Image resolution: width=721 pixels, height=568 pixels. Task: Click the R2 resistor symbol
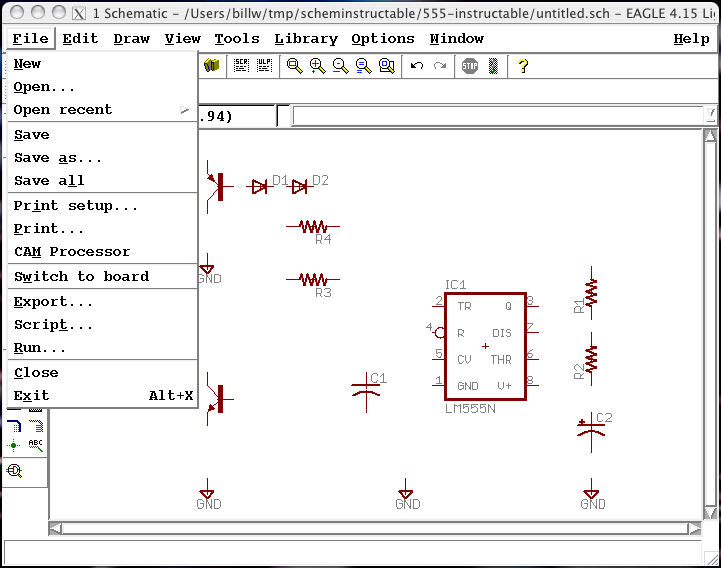[591, 359]
